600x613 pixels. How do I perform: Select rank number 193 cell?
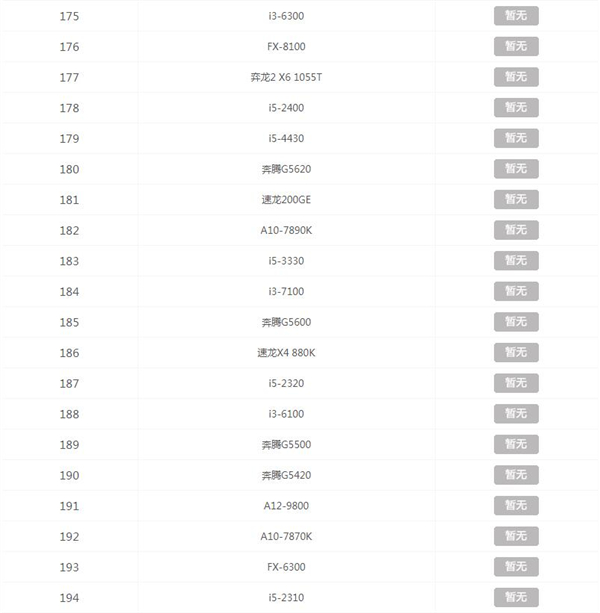coord(69,567)
